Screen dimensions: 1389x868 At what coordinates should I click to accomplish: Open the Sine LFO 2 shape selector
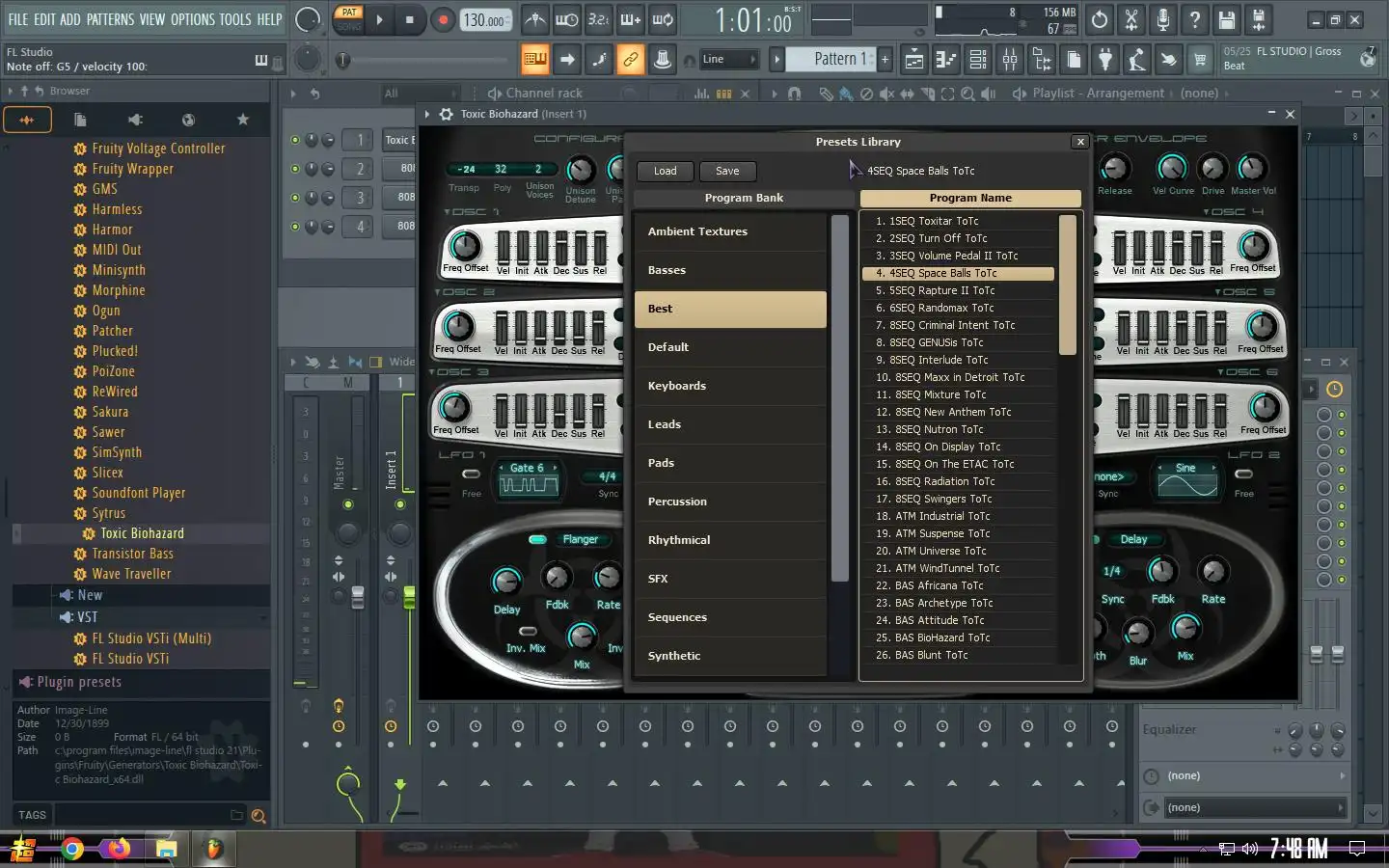pyautogui.click(x=1186, y=468)
